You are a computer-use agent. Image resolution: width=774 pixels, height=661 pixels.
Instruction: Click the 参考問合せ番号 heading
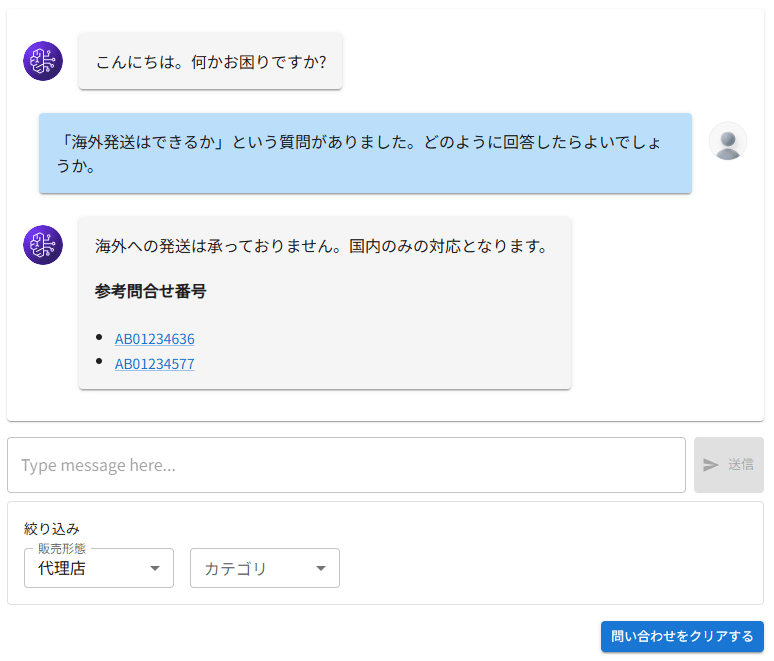(151, 292)
